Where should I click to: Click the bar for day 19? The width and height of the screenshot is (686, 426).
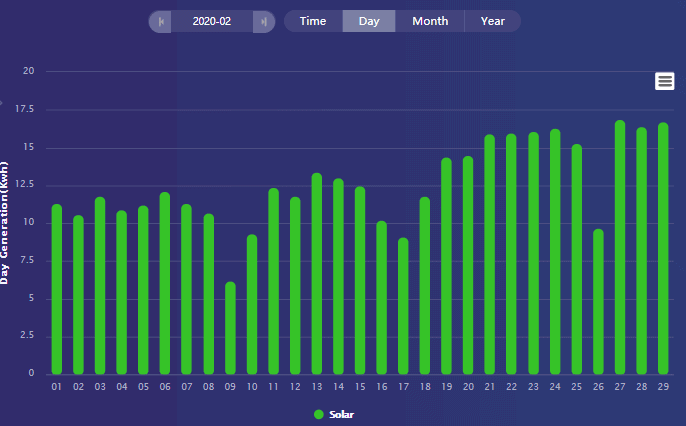point(446,266)
